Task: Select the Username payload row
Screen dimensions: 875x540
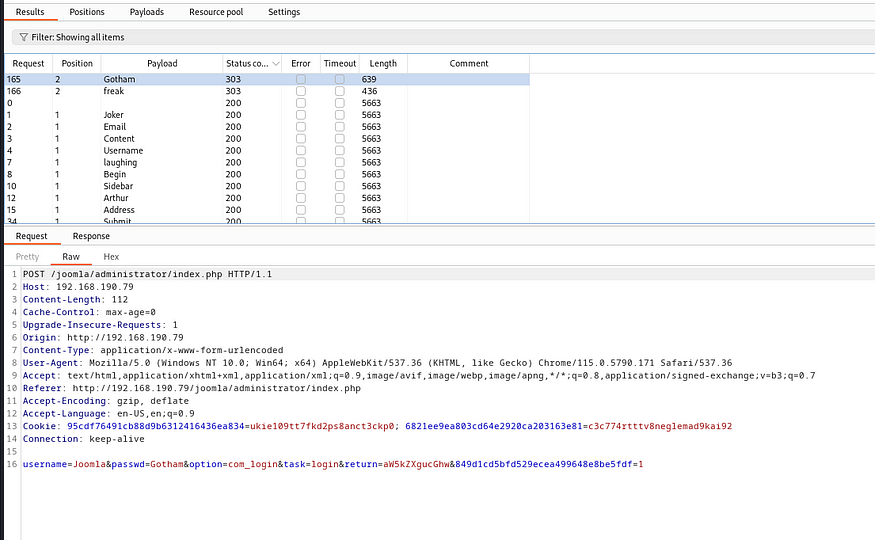Action: pos(267,151)
